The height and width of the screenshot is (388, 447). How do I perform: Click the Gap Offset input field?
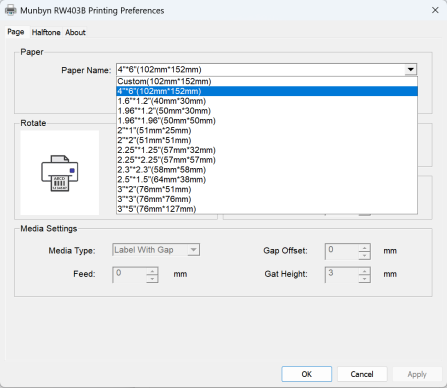(x=342, y=251)
